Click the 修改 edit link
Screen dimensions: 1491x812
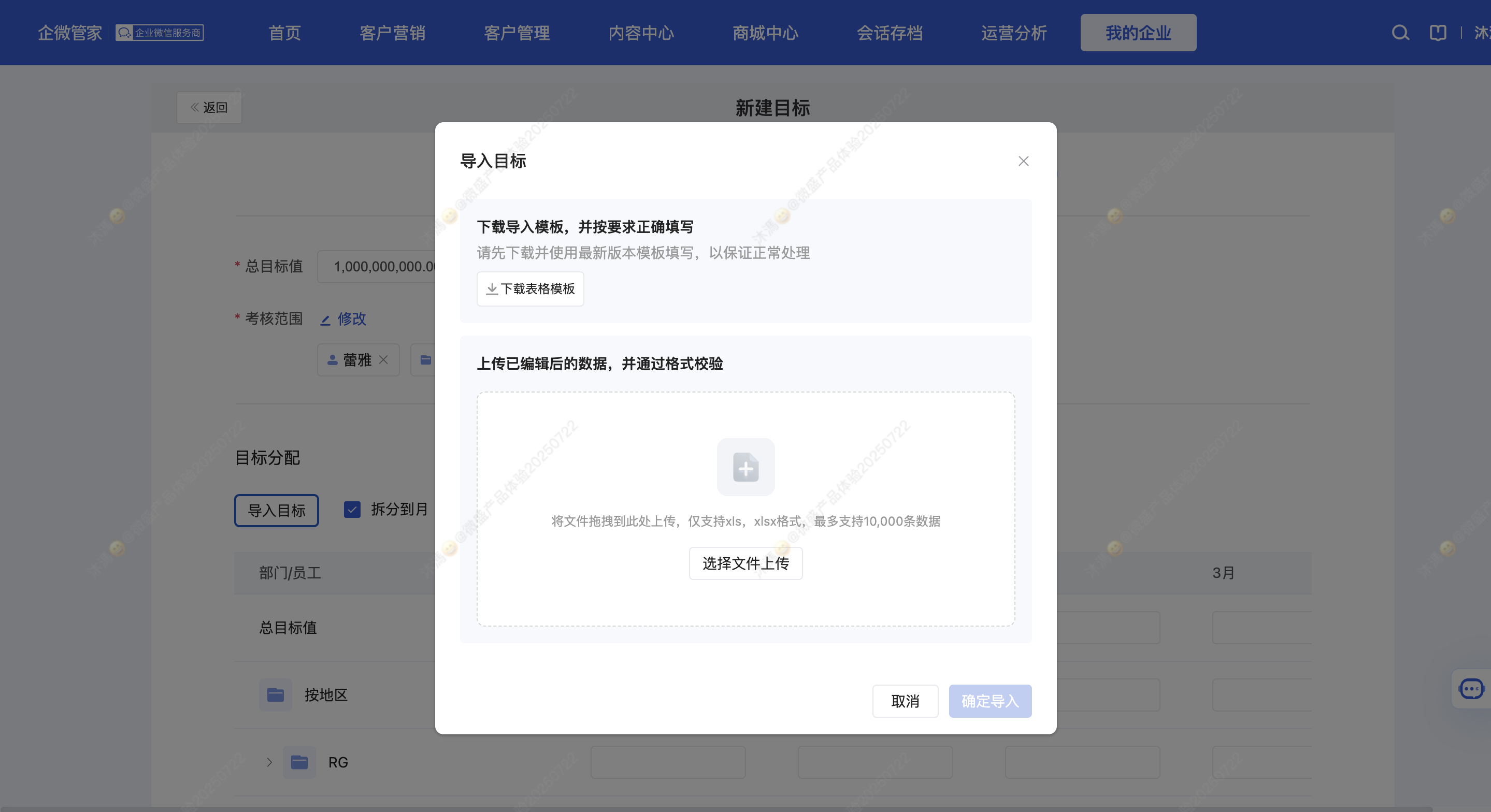click(344, 318)
